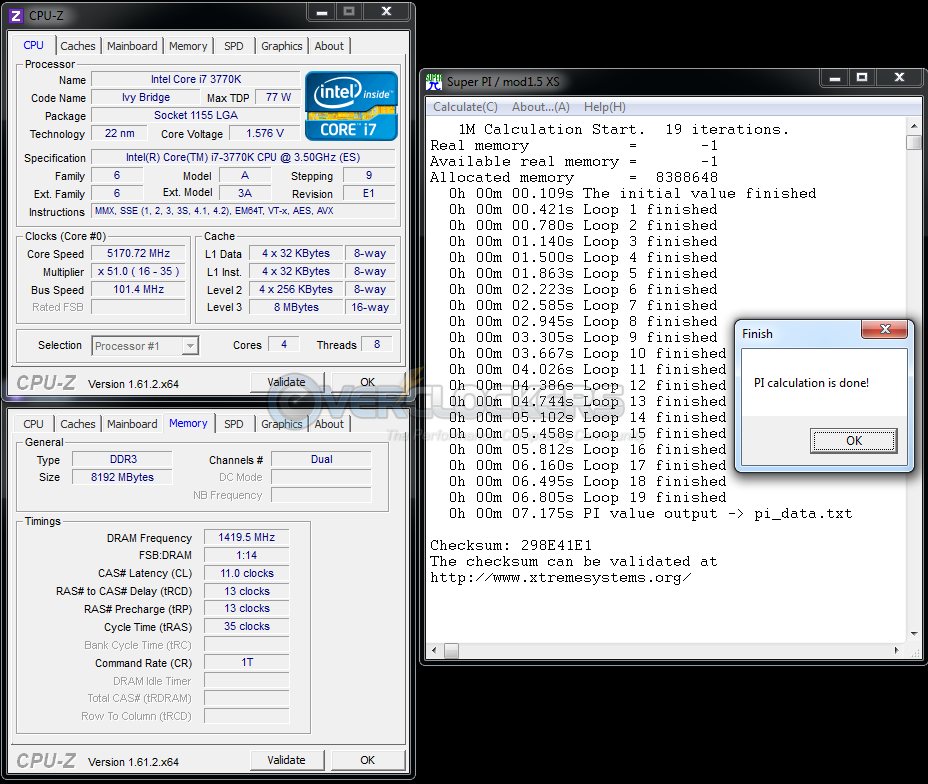Open the Help(H) menu in Super PI

[x=604, y=107]
